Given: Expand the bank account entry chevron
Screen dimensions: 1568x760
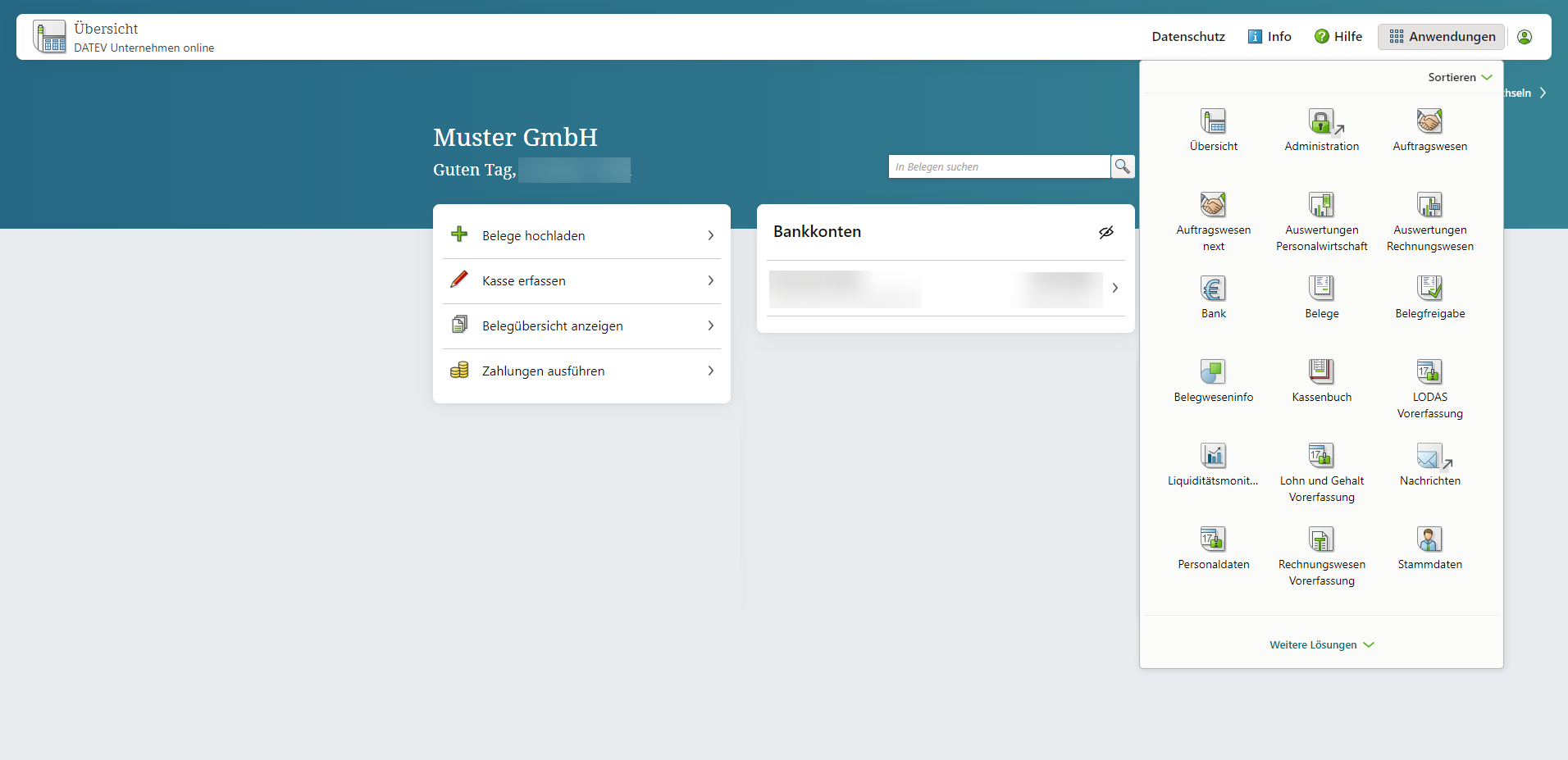Looking at the screenshot, I should click(1116, 288).
